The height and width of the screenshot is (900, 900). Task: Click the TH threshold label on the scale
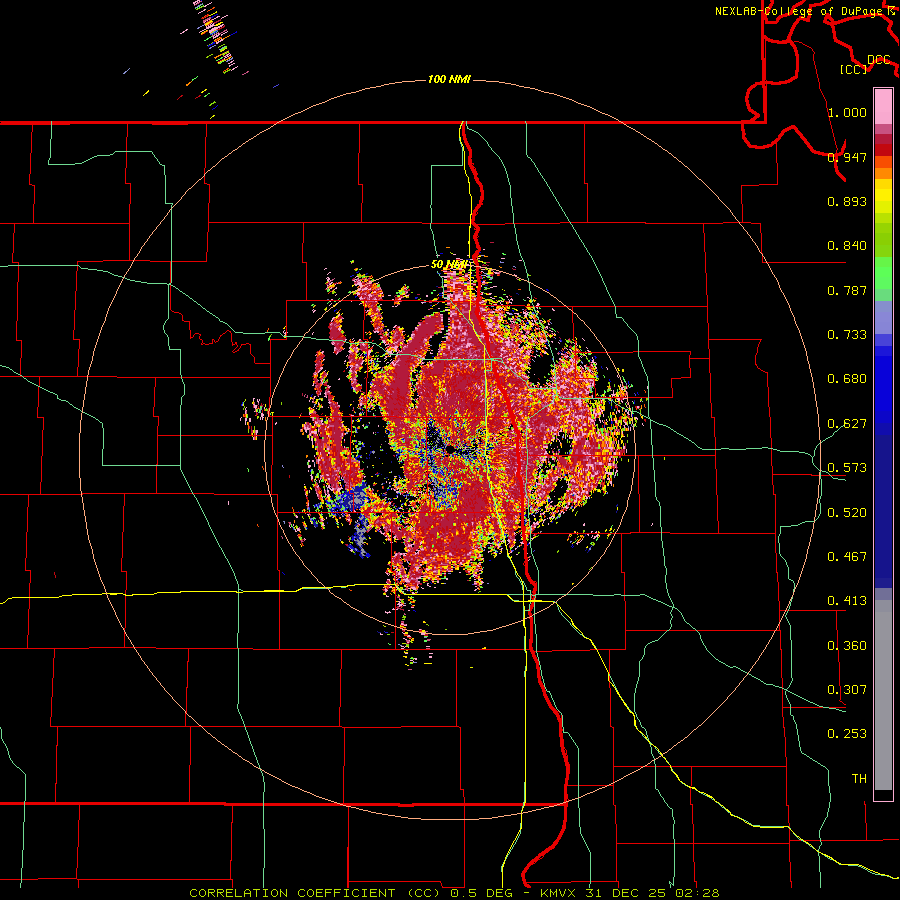(859, 779)
